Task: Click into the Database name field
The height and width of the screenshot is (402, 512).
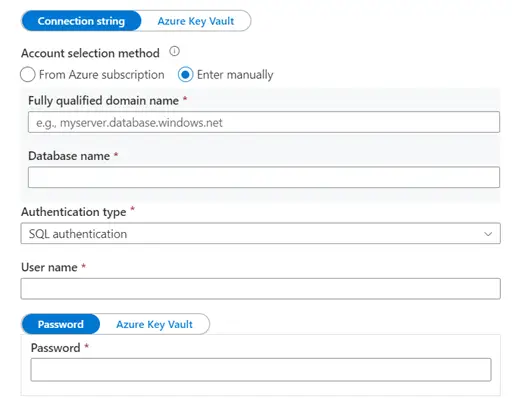Action: pyautogui.click(x=264, y=177)
